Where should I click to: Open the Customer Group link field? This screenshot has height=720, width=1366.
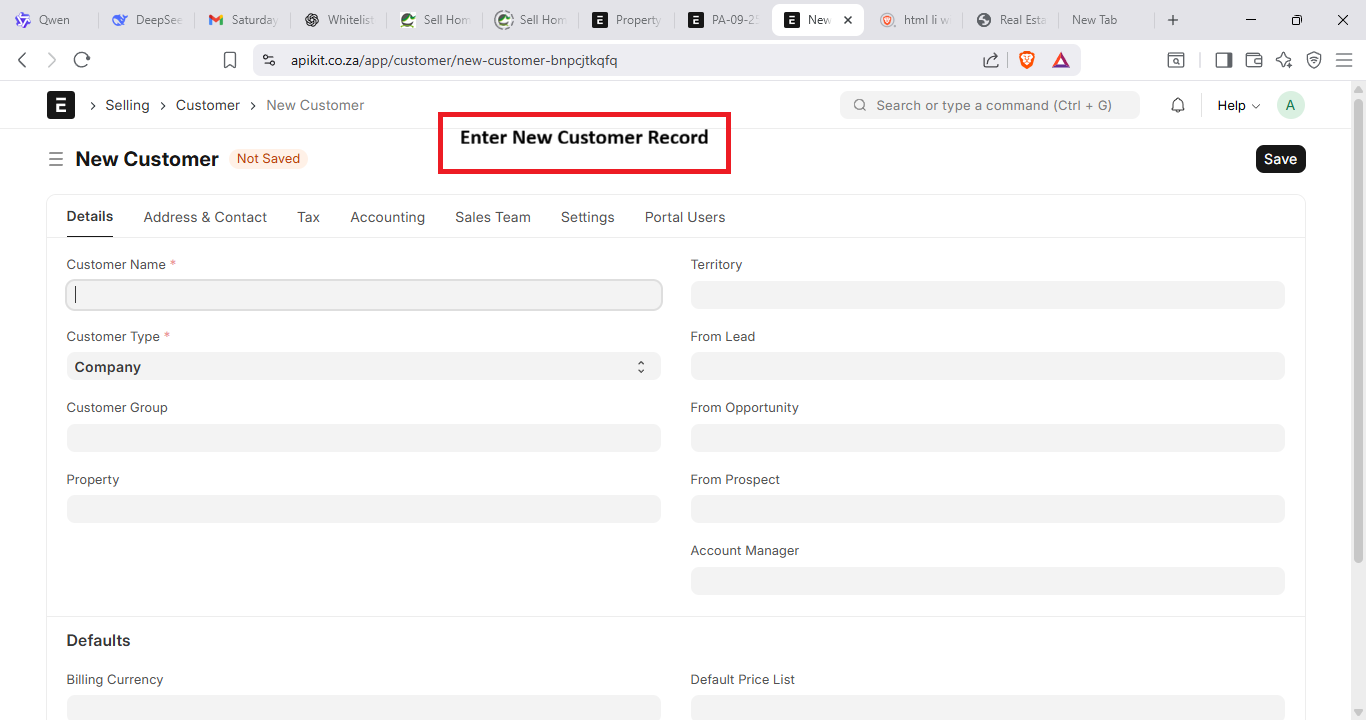pyautogui.click(x=363, y=438)
